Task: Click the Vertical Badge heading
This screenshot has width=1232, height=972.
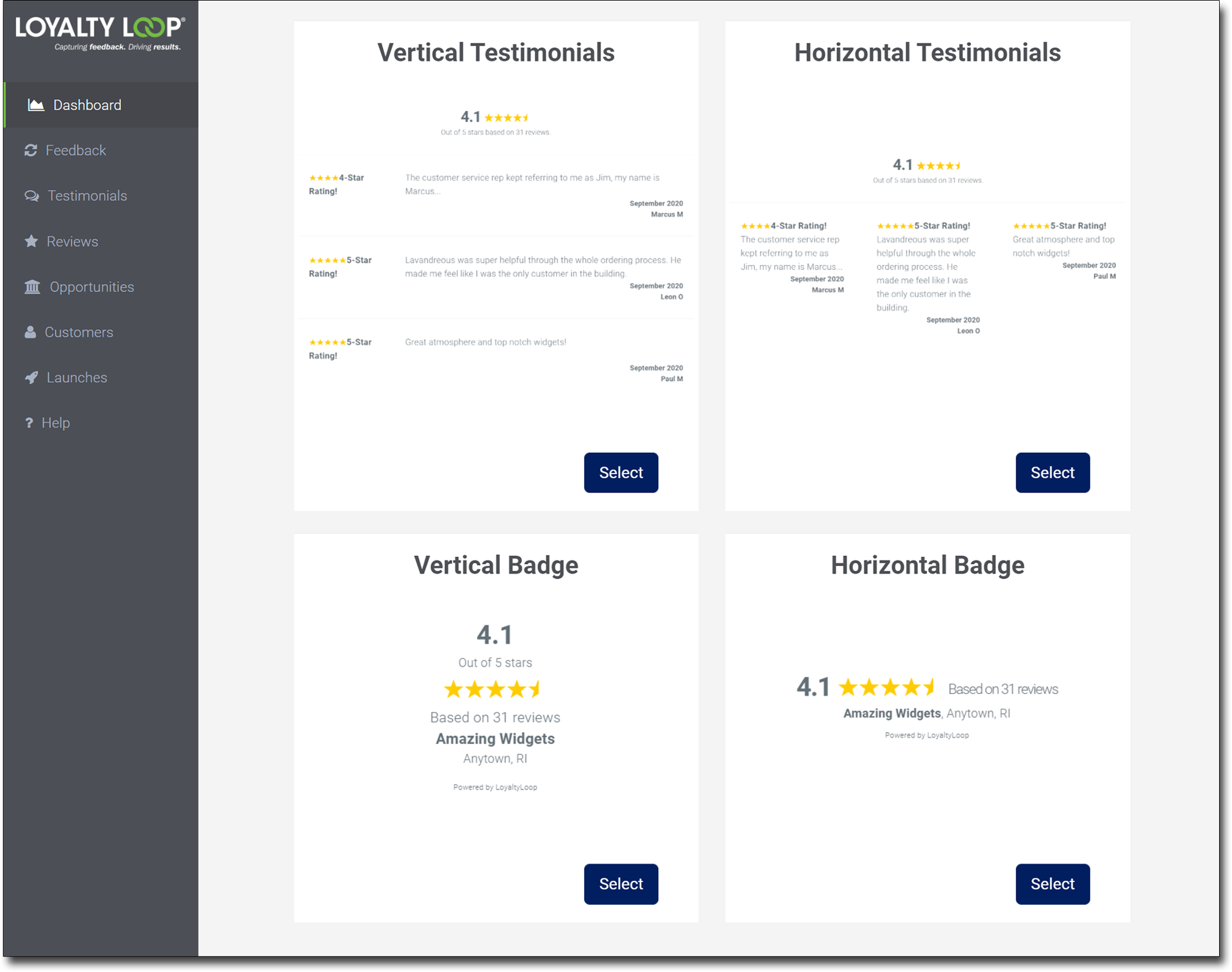Action: pos(496,565)
